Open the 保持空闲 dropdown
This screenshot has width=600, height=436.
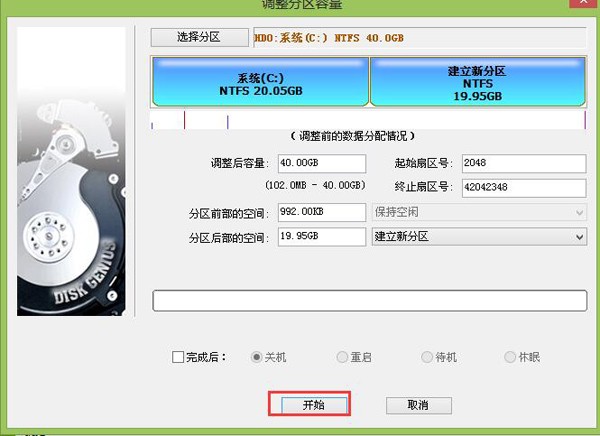pos(479,212)
